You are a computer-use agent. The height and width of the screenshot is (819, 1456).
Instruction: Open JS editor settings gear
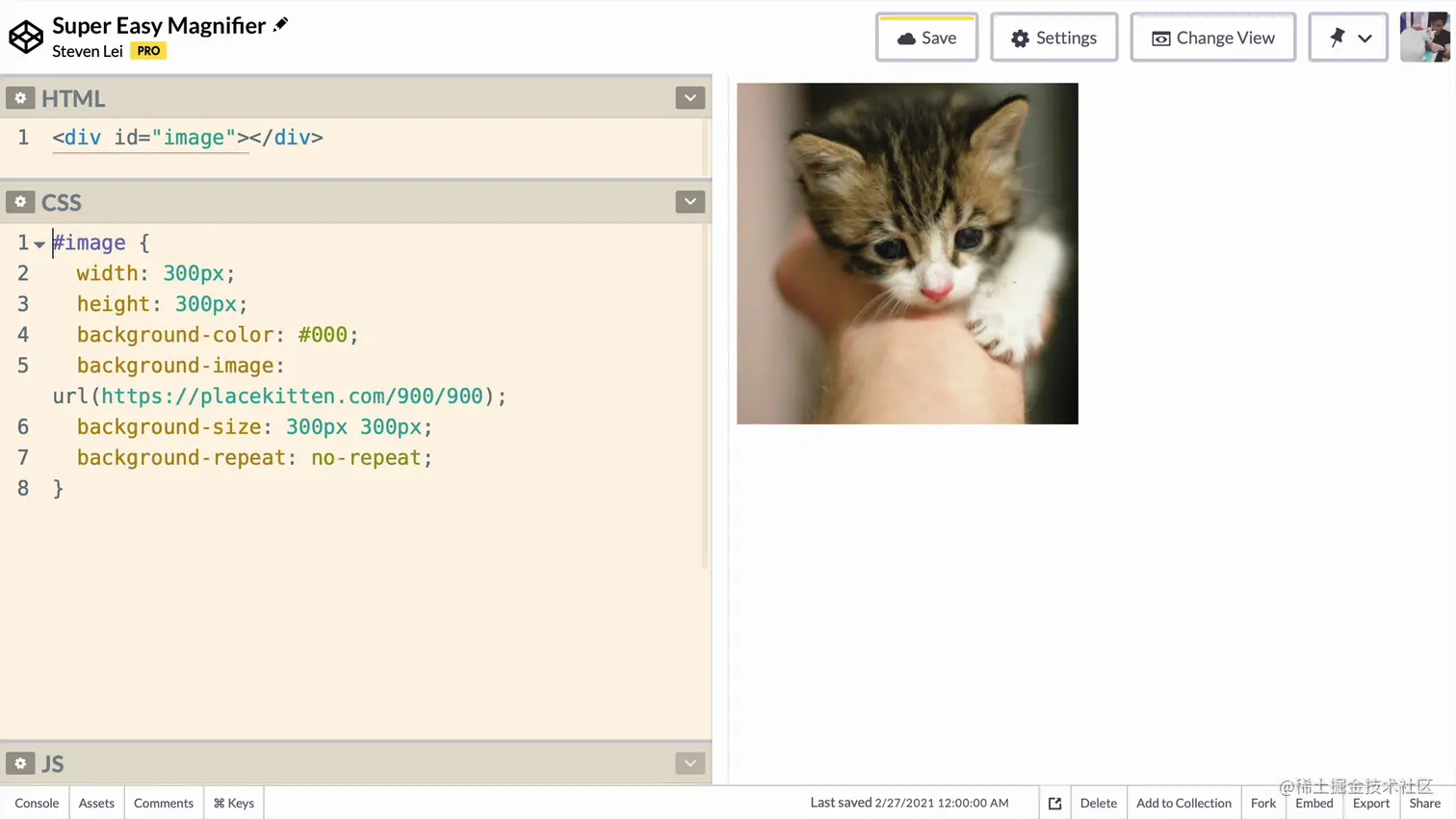20,763
